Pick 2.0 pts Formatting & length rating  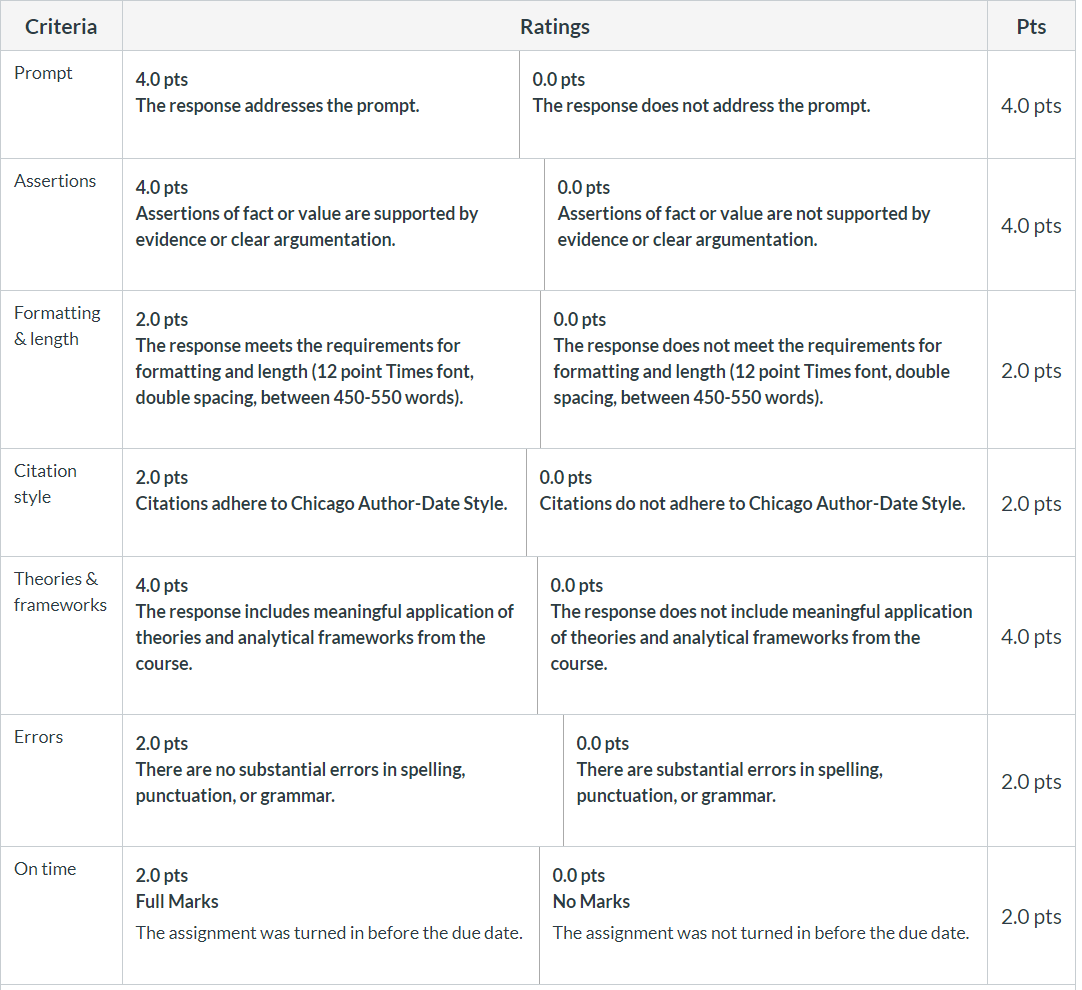pyautogui.click(x=331, y=369)
